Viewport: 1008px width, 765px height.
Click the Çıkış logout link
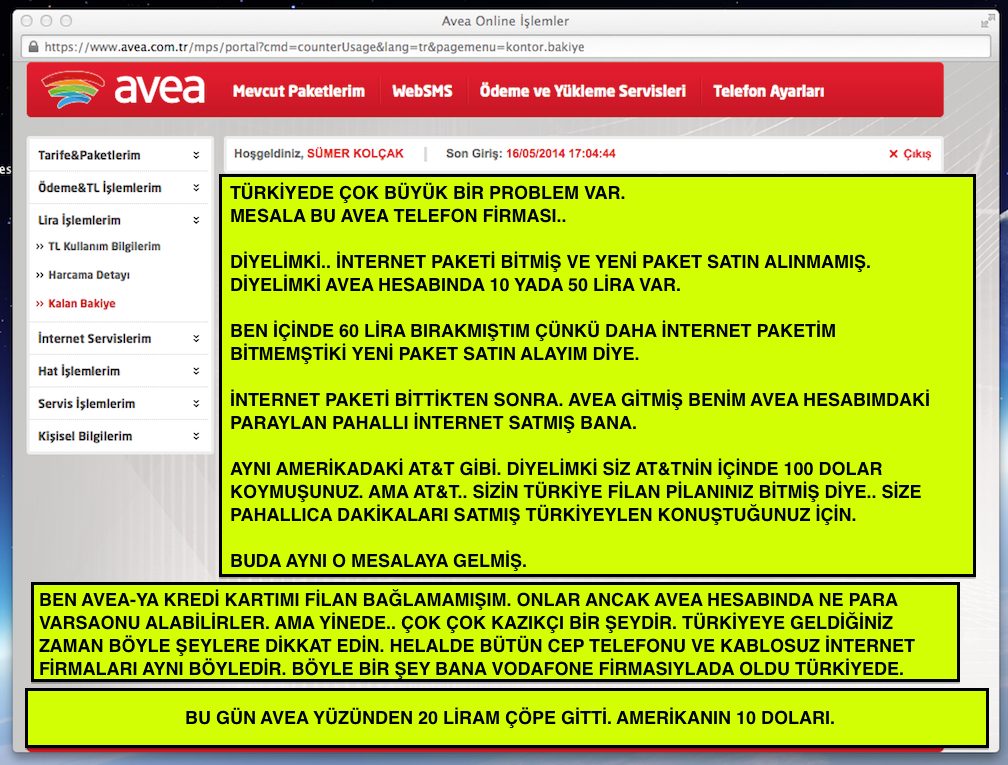click(910, 154)
